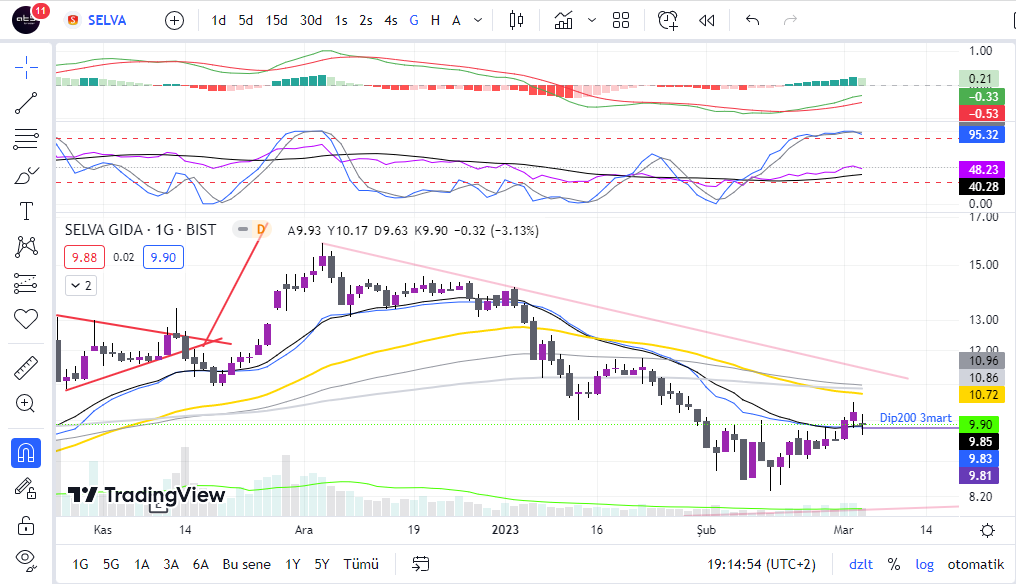Screen dimensions: 1016x584
Task: Open the chart patterns tool
Action: (x=26, y=246)
